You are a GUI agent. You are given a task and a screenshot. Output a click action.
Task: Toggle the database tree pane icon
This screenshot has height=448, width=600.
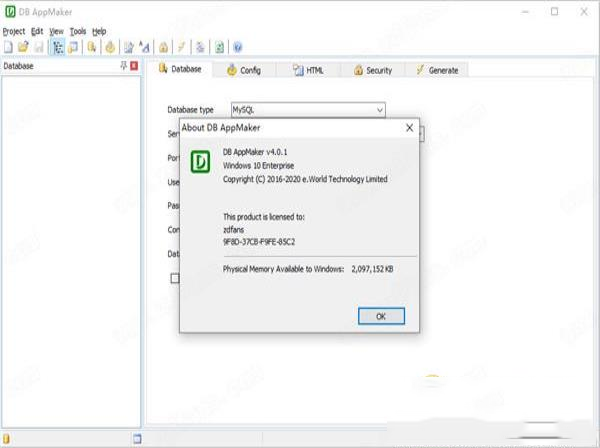tap(58, 47)
